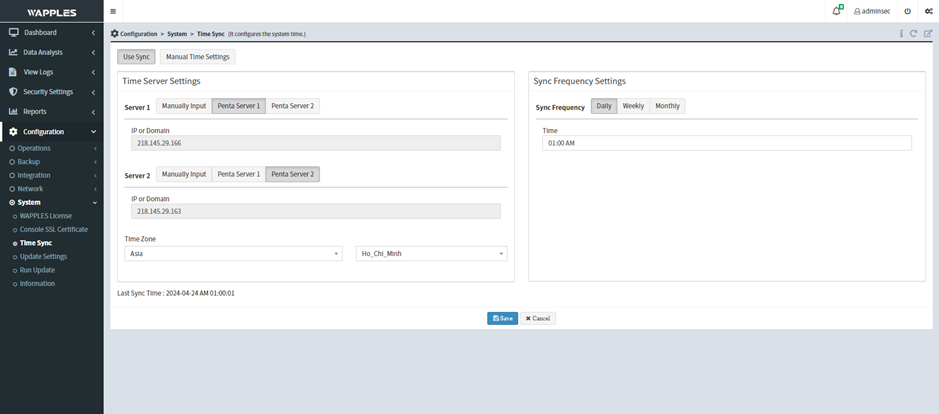This screenshot has width=939, height=414.
Task: Click the info icon in breadcrumb bar
Action: point(901,34)
